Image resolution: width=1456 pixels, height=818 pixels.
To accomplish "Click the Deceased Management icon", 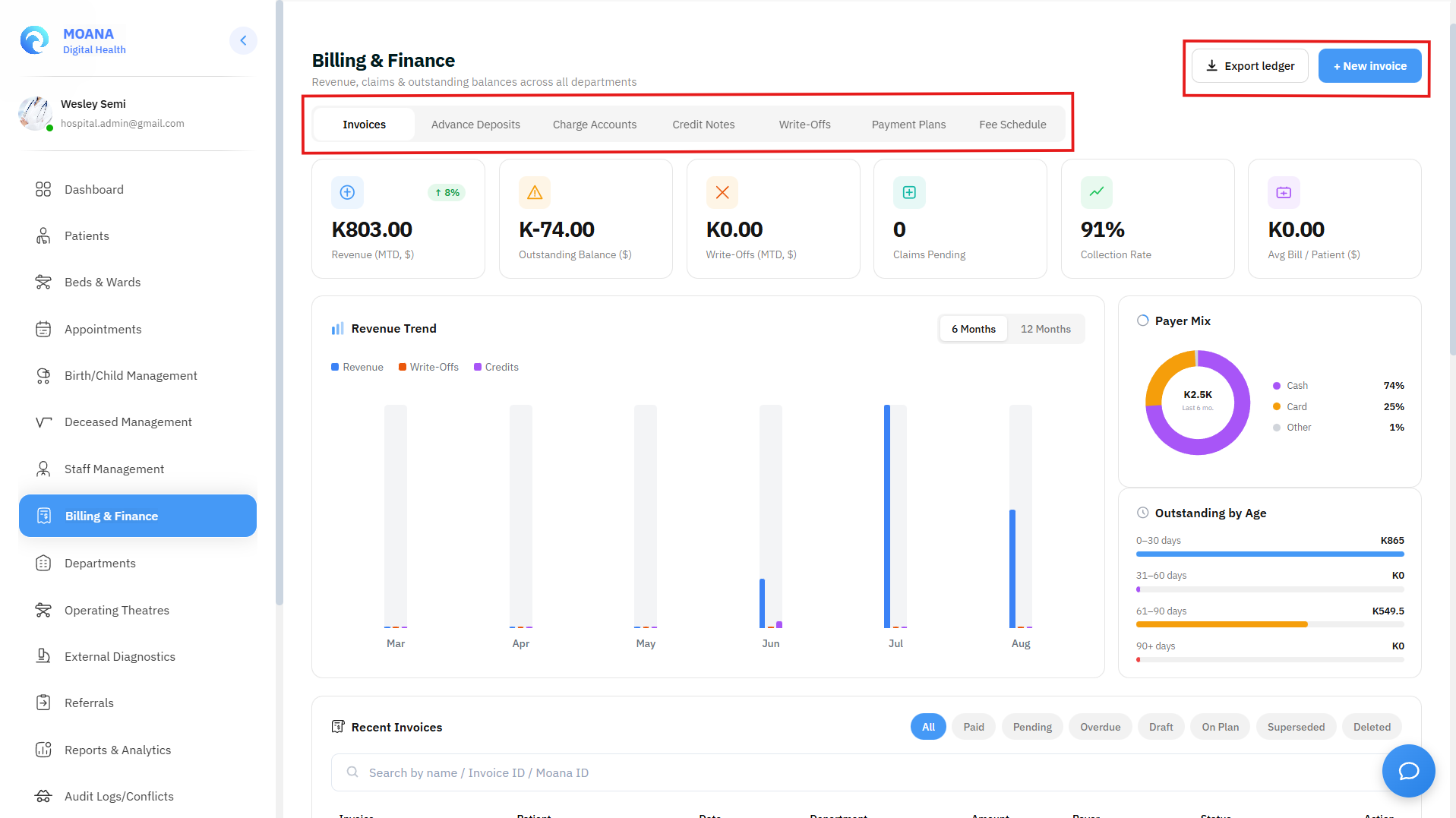I will click(x=43, y=422).
